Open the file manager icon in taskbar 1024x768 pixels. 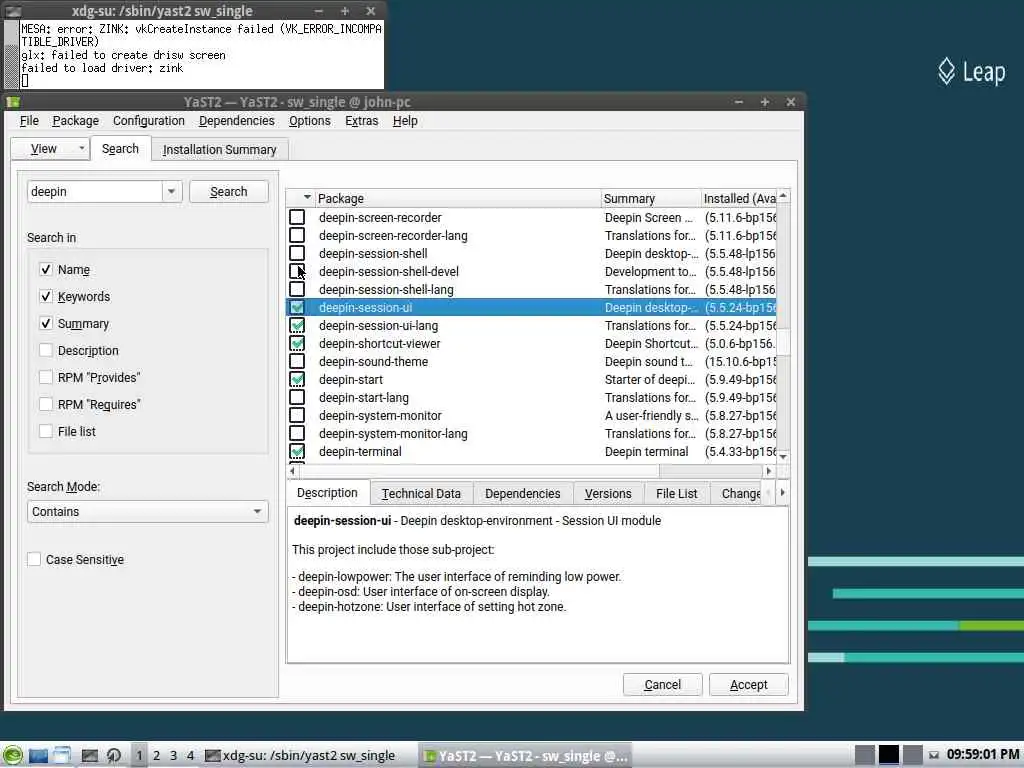tap(62, 756)
